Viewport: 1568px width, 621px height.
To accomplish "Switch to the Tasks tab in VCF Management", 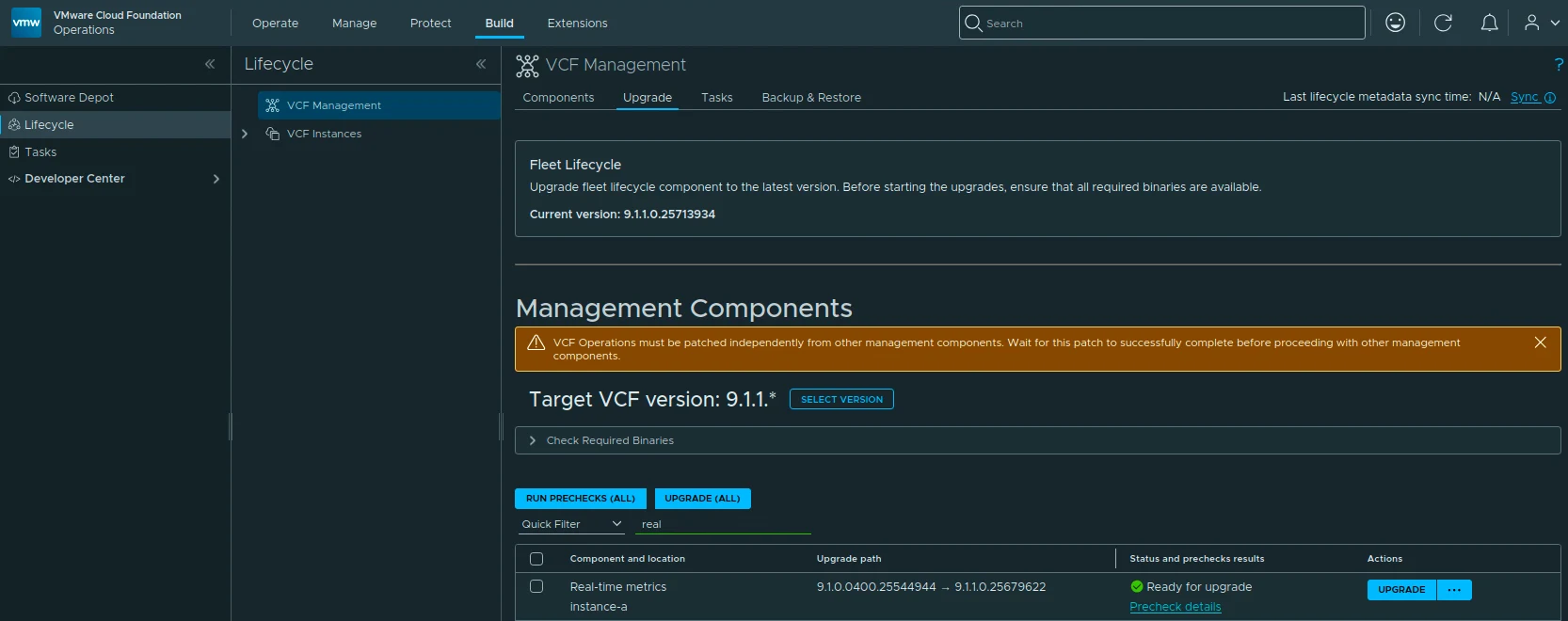I will click(716, 98).
